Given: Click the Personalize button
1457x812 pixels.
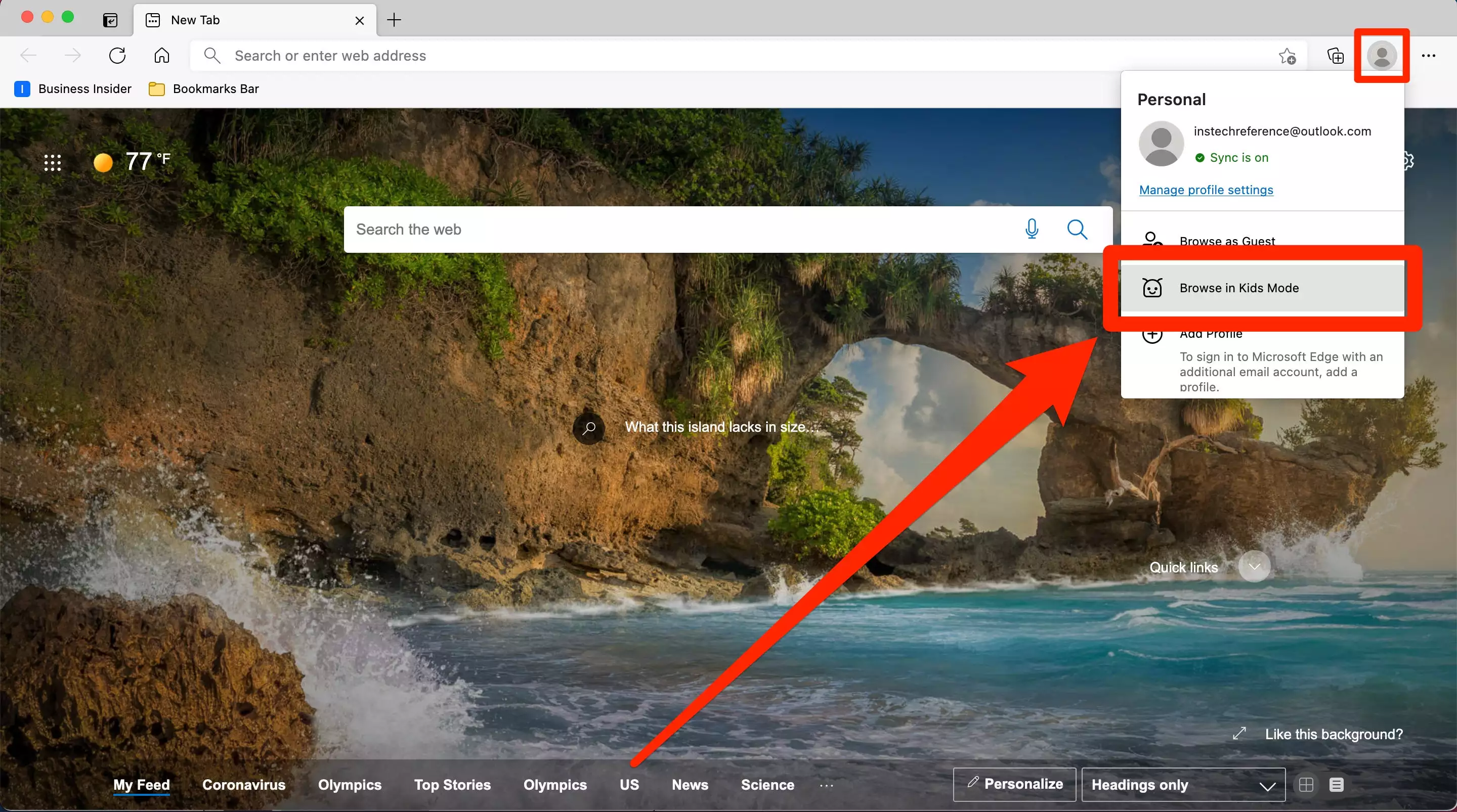Looking at the screenshot, I should (x=1015, y=784).
